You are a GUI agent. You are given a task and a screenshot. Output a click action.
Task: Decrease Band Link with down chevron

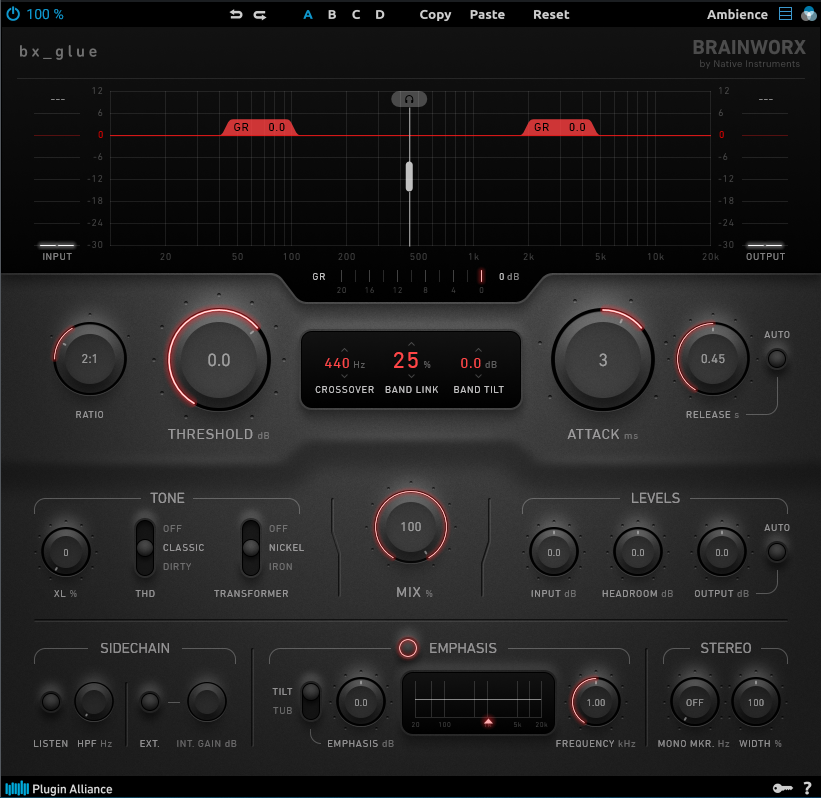point(412,376)
